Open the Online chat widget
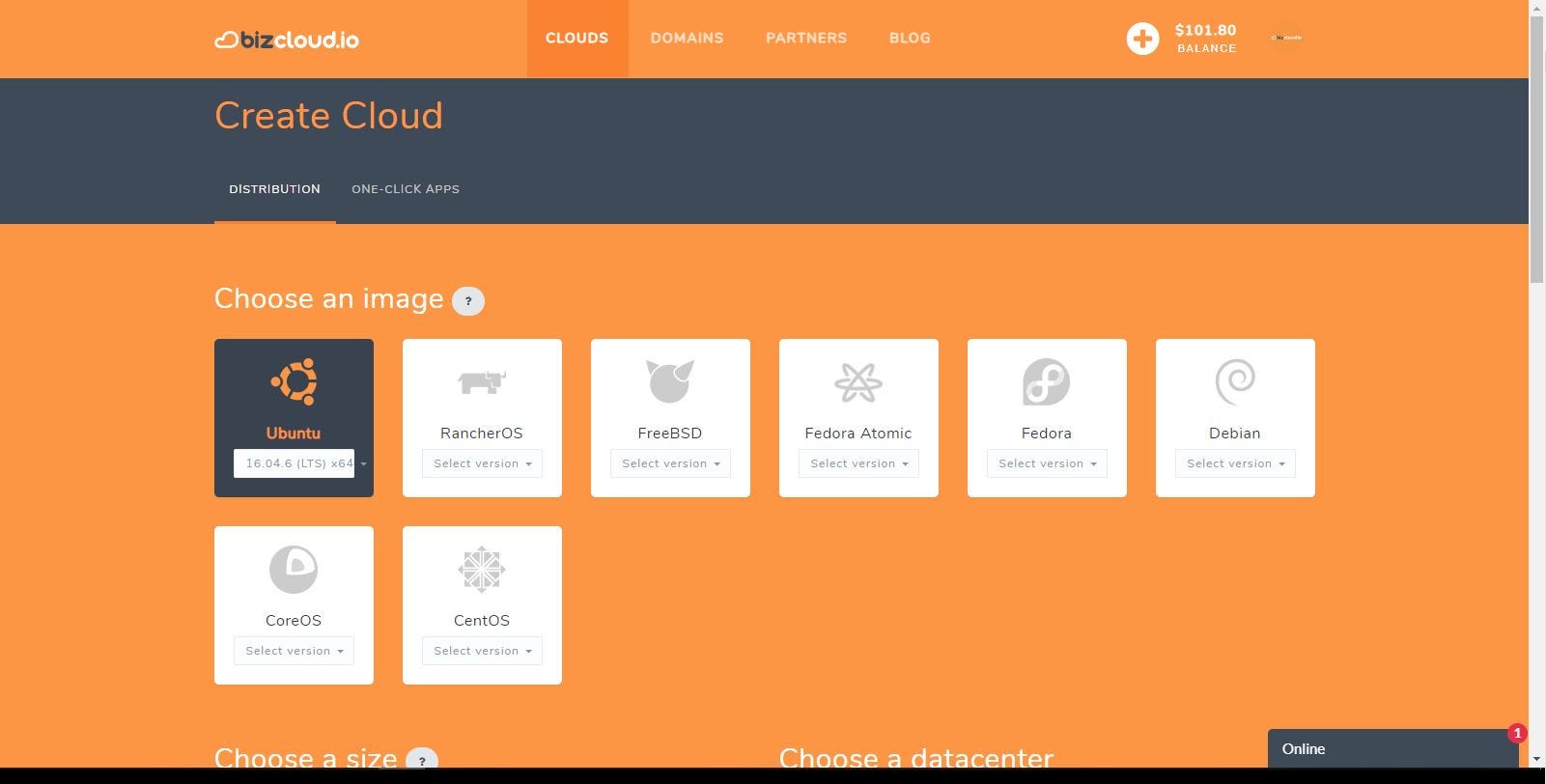The height and width of the screenshot is (784, 1546). tap(1393, 749)
